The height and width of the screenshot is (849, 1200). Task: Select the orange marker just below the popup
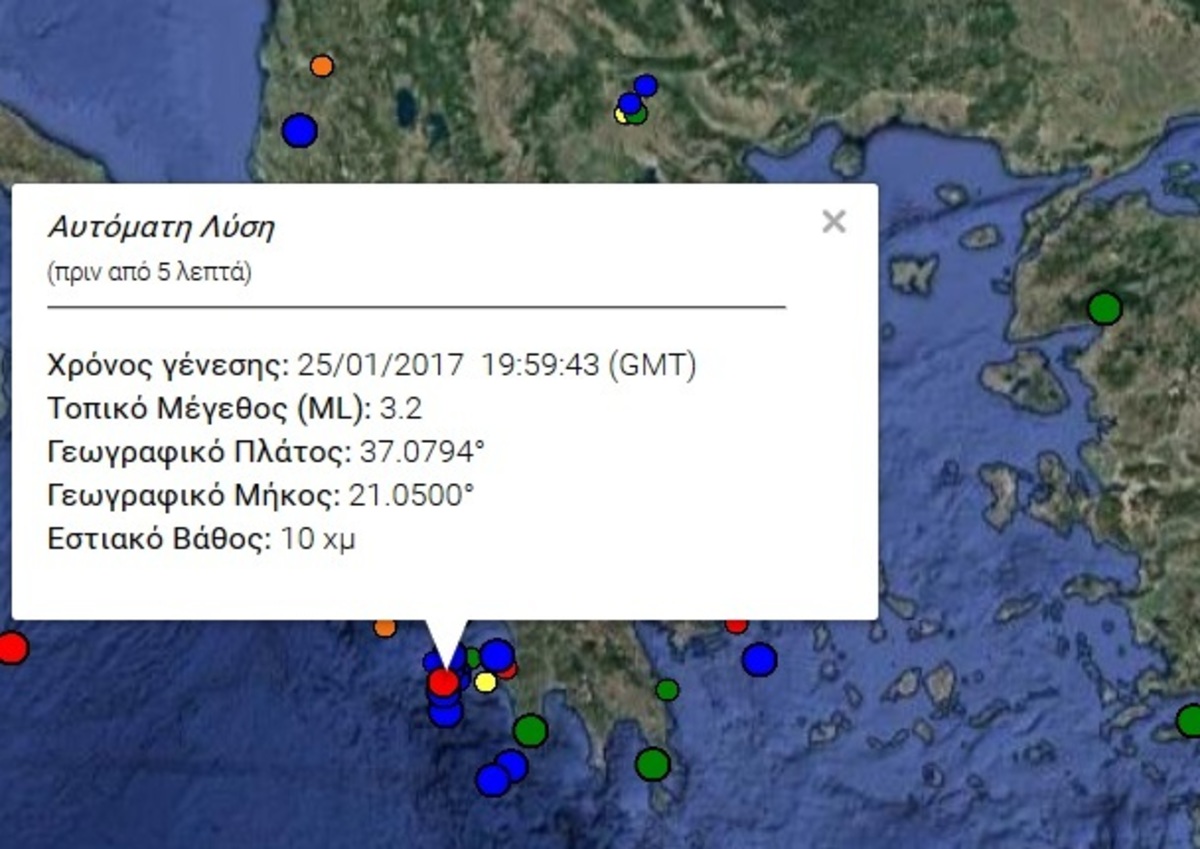pos(385,628)
